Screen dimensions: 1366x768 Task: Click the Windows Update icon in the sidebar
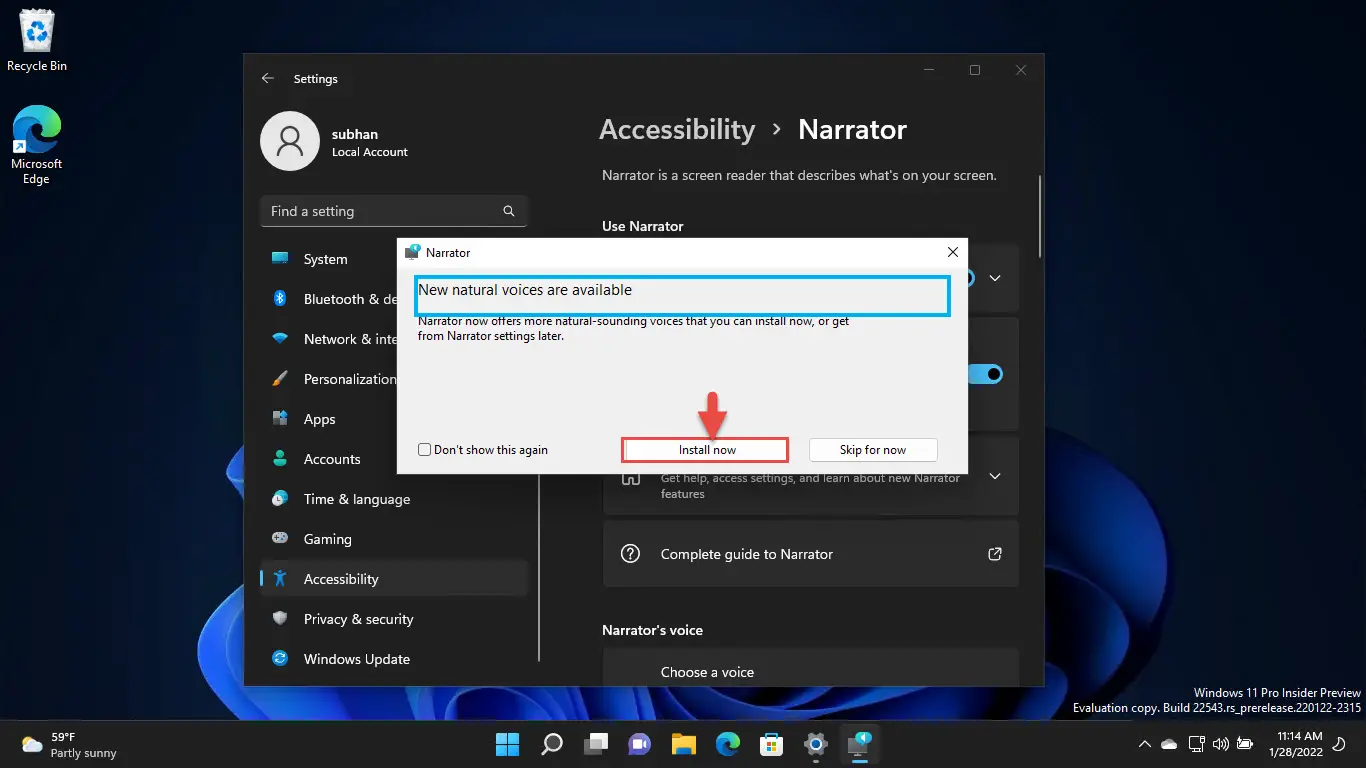(281, 659)
